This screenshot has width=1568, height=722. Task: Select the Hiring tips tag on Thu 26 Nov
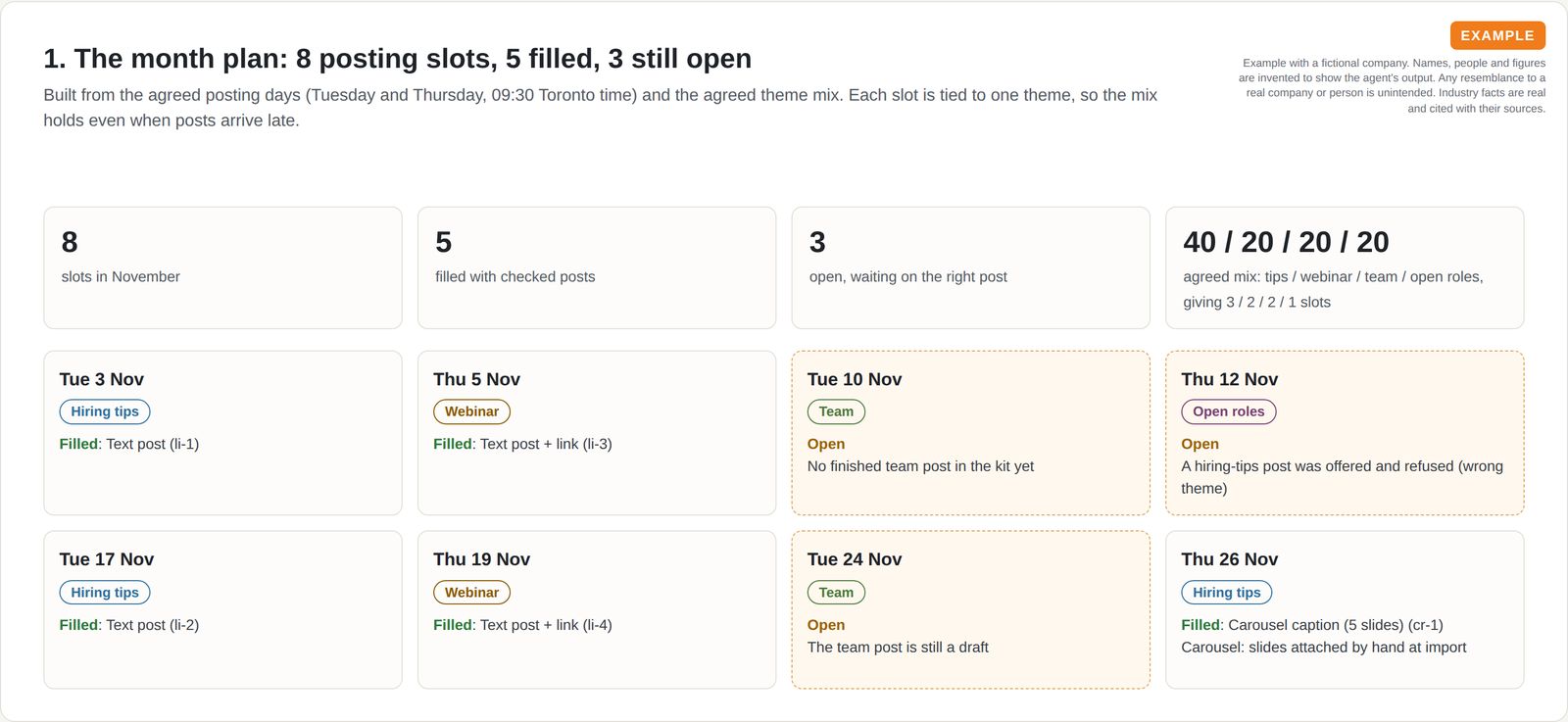(x=1226, y=593)
